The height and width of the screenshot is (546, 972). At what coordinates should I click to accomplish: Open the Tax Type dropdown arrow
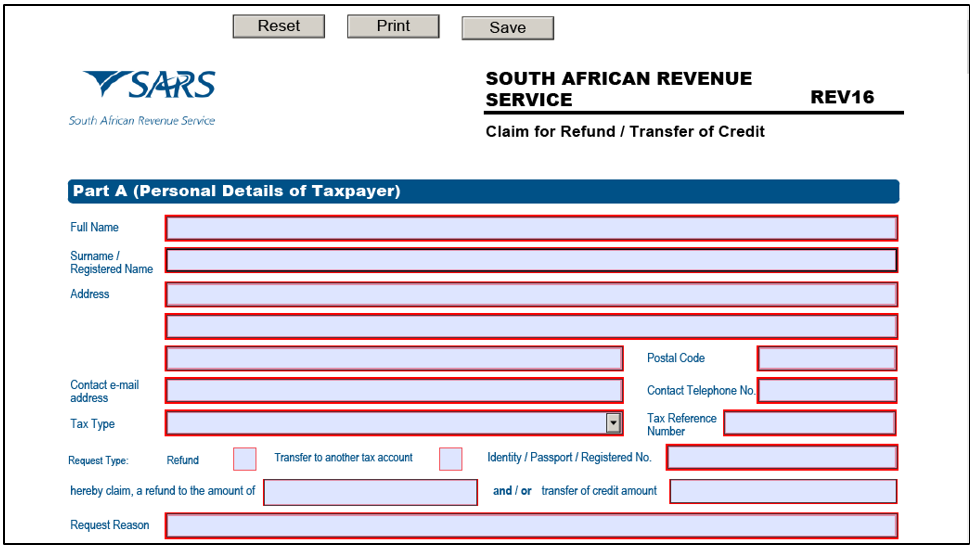tap(613, 423)
